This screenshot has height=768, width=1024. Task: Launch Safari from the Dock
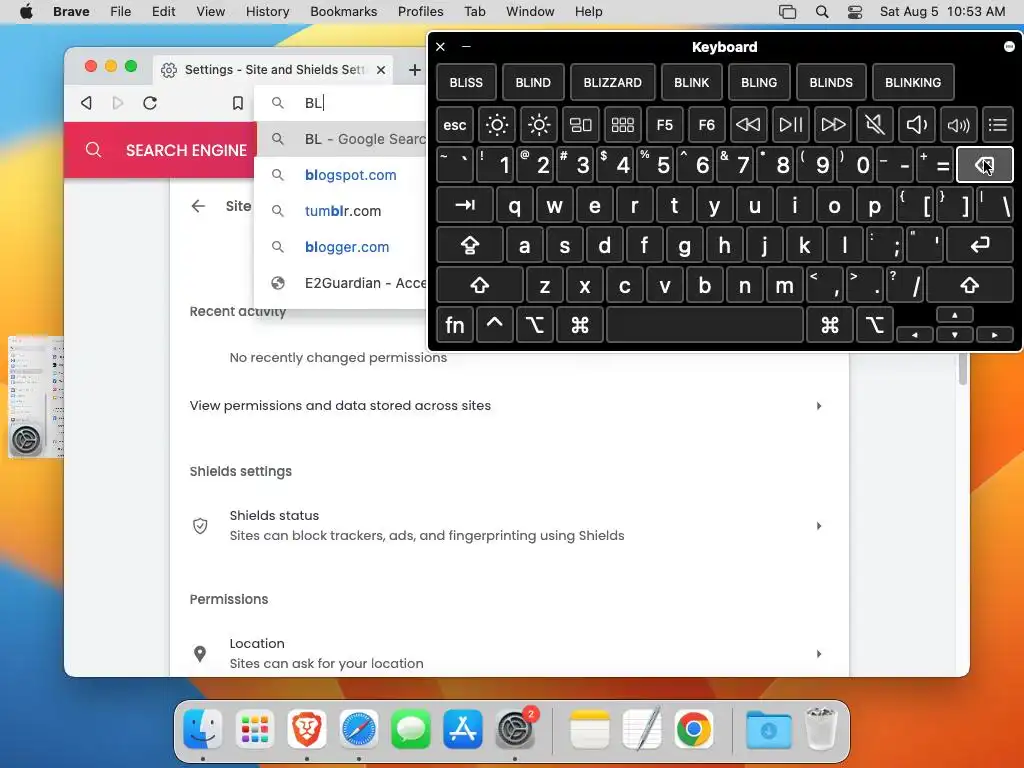[x=359, y=729]
